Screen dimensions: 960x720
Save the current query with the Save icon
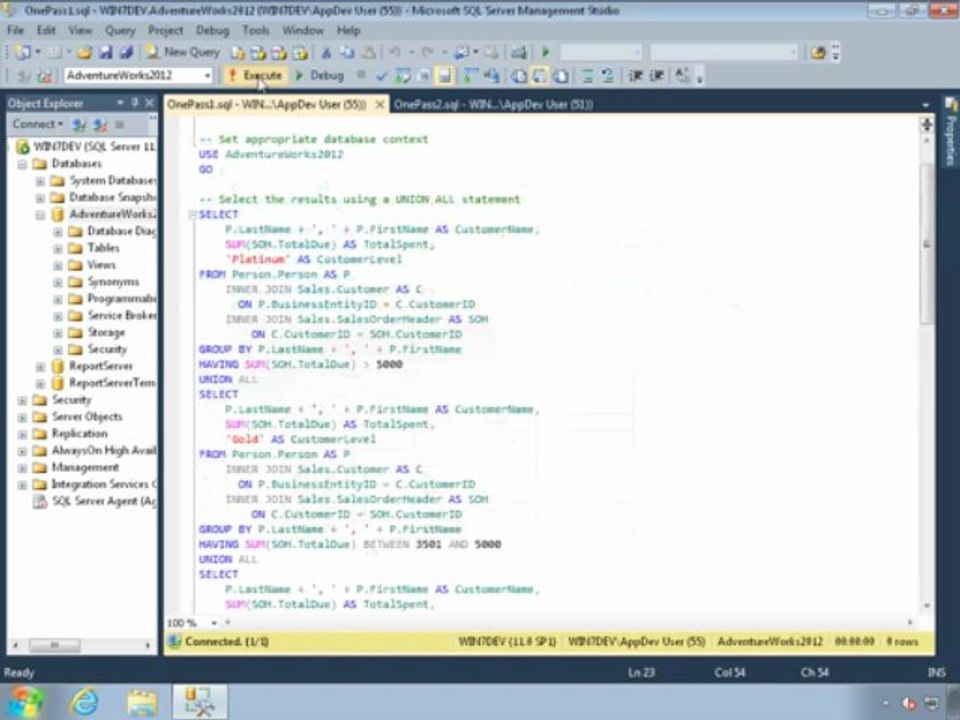(x=105, y=53)
